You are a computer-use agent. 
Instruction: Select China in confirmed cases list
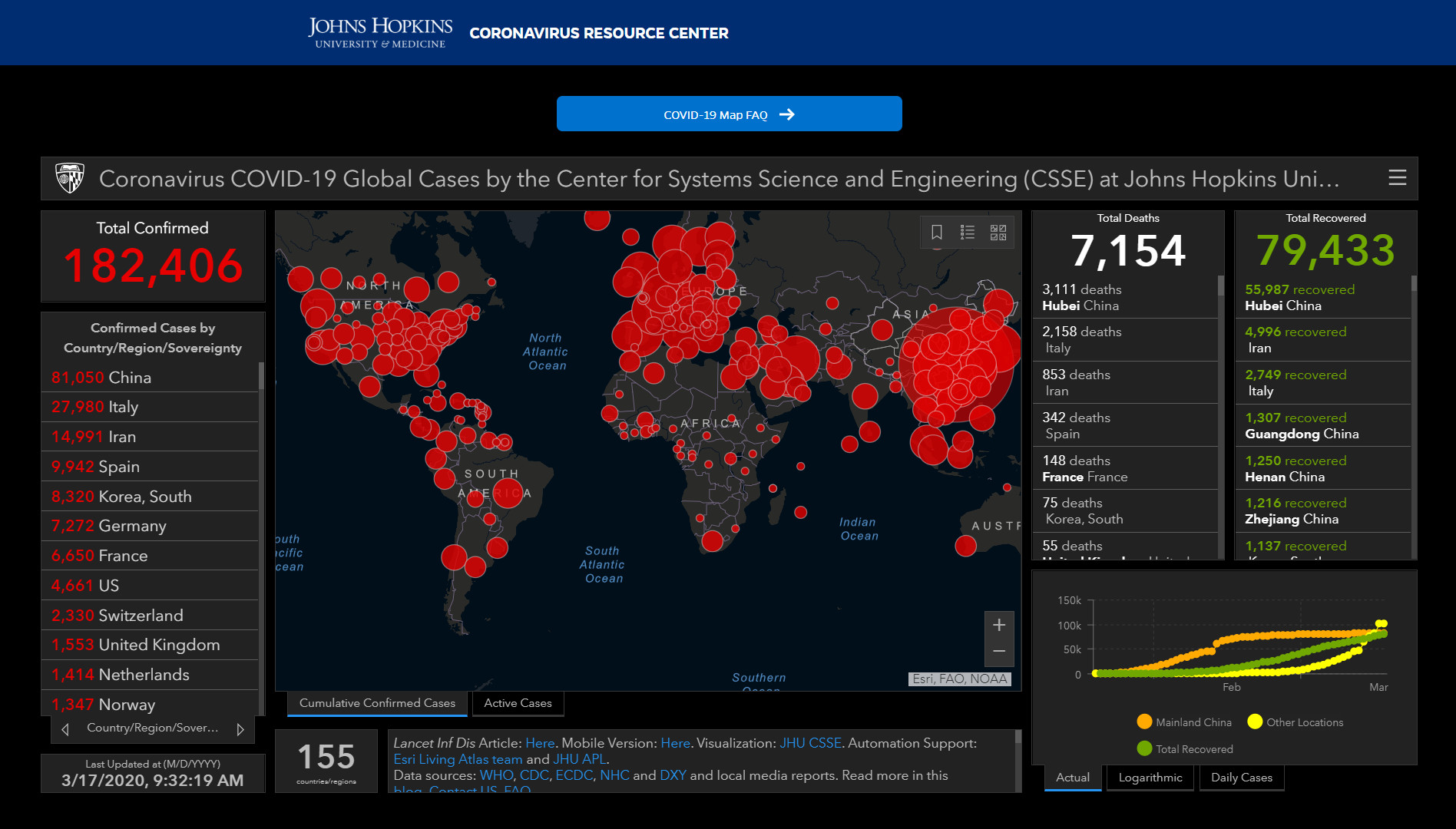(x=150, y=378)
